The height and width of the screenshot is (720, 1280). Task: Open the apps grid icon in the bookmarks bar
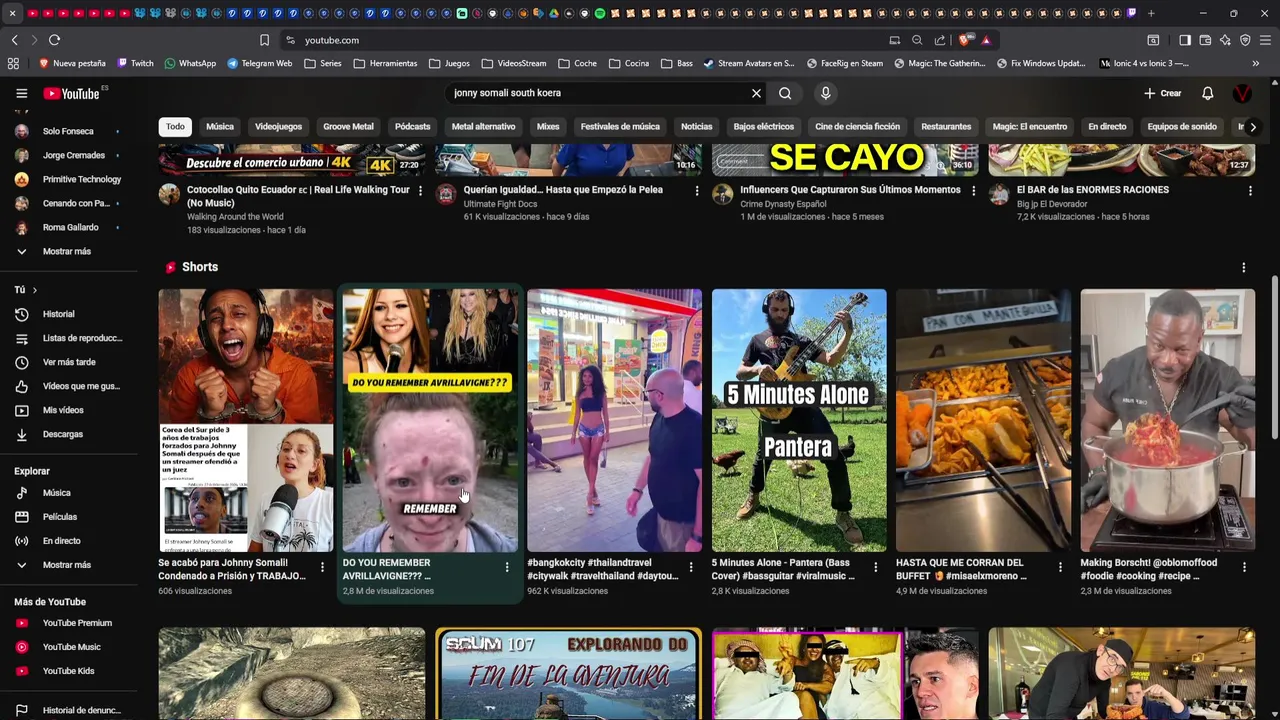13,63
